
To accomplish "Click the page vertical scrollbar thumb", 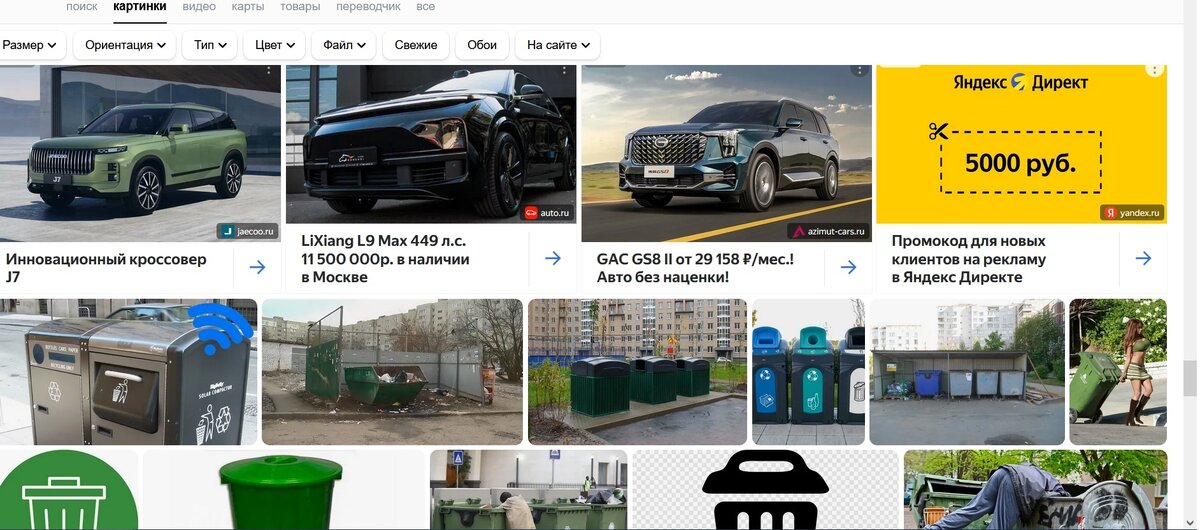I will [x=1190, y=379].
